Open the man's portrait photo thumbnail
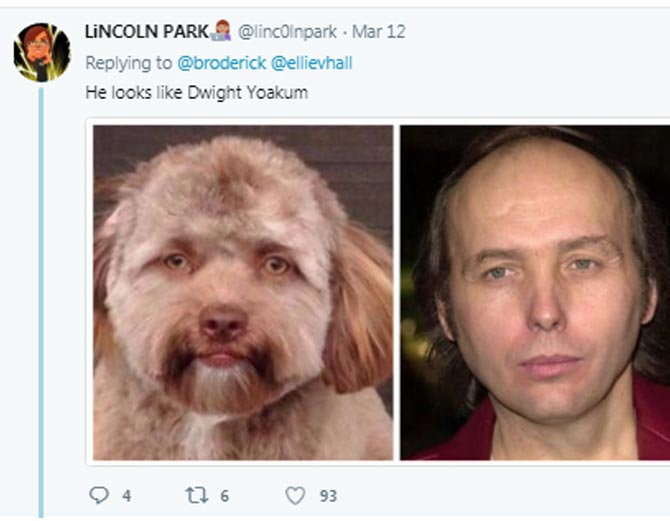The width and height of the screenshot is (670, 521). 535,292
